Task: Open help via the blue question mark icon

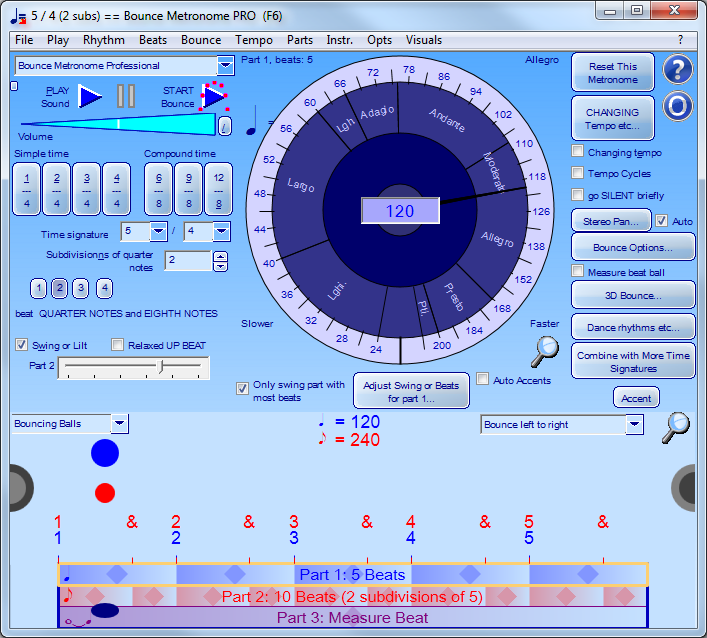Action: (x=677, y=69)
